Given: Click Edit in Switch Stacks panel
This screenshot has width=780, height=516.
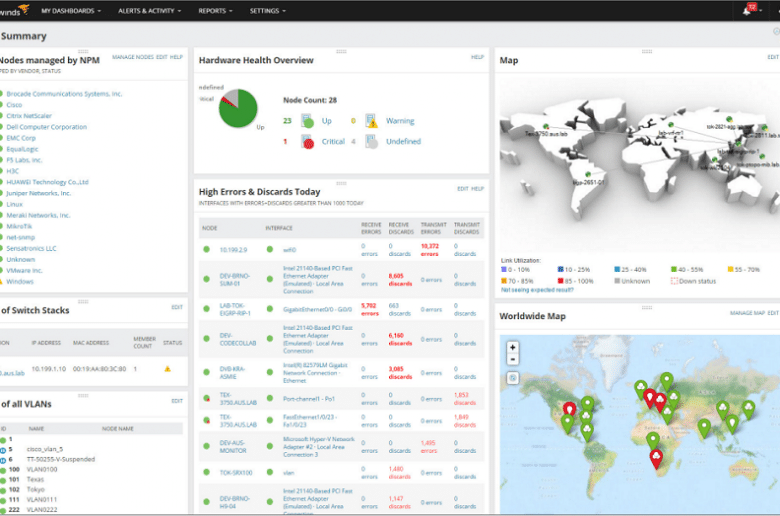Looking at the screenshot, I should point(177,307).
